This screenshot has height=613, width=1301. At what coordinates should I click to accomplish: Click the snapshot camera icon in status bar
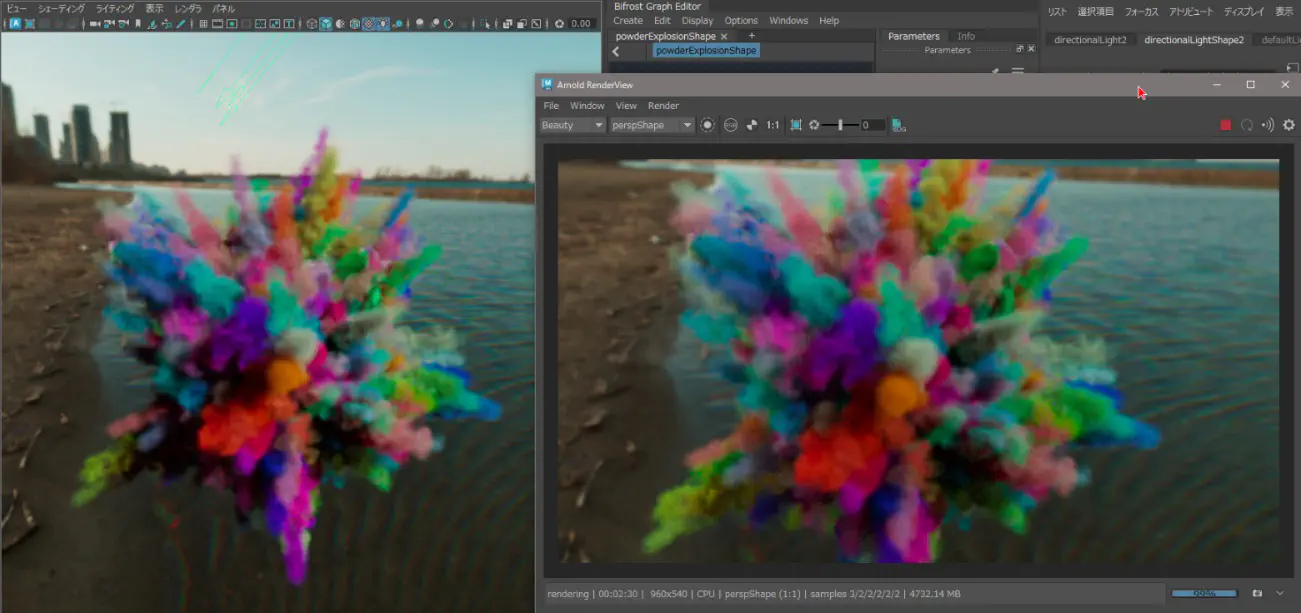tap(1258, 593)
